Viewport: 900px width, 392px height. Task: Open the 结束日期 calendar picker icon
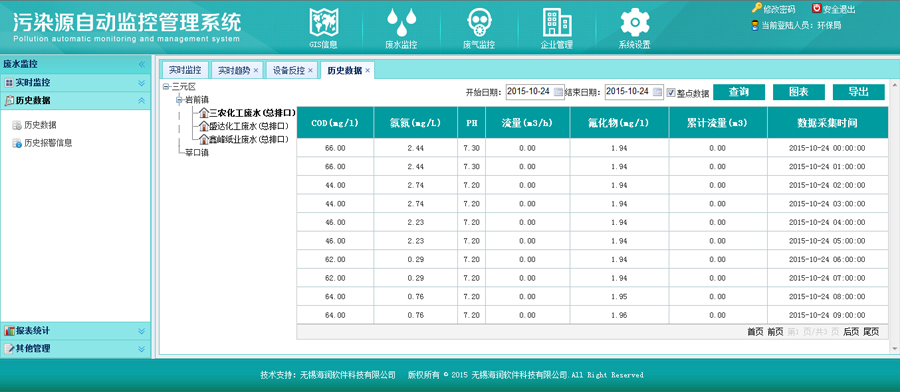tap(658, 92)
